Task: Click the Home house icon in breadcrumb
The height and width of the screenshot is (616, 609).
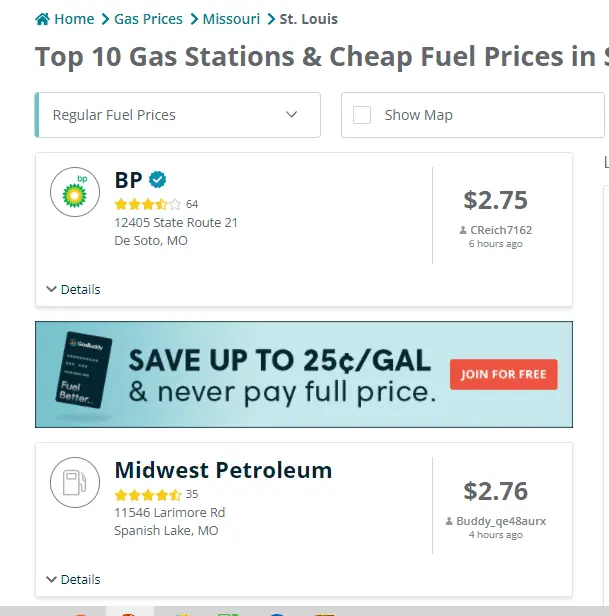Action: 42,19
